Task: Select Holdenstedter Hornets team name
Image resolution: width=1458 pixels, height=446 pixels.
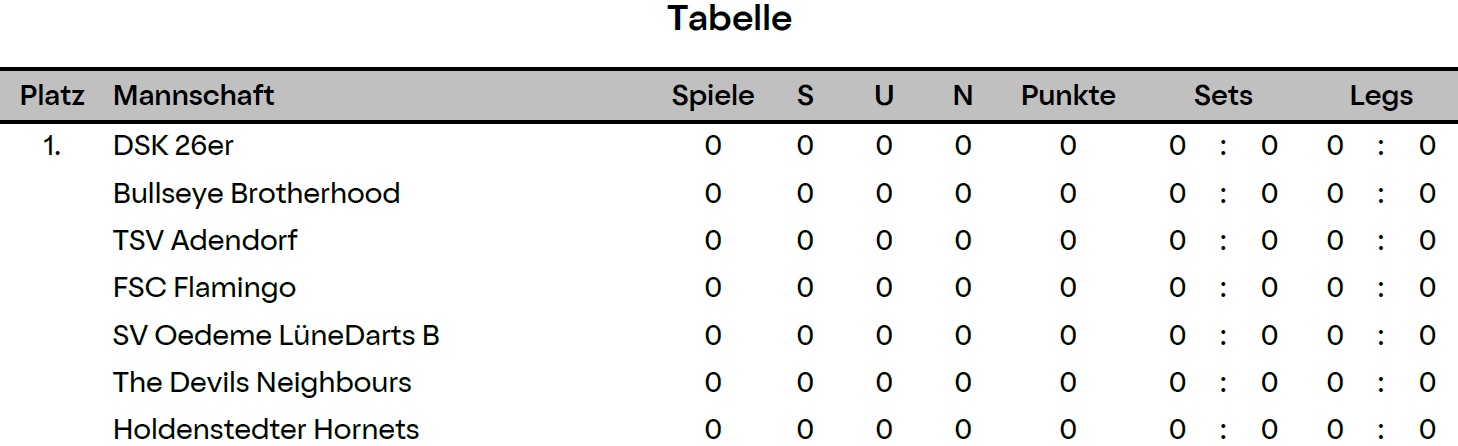Action: [266, 430]
